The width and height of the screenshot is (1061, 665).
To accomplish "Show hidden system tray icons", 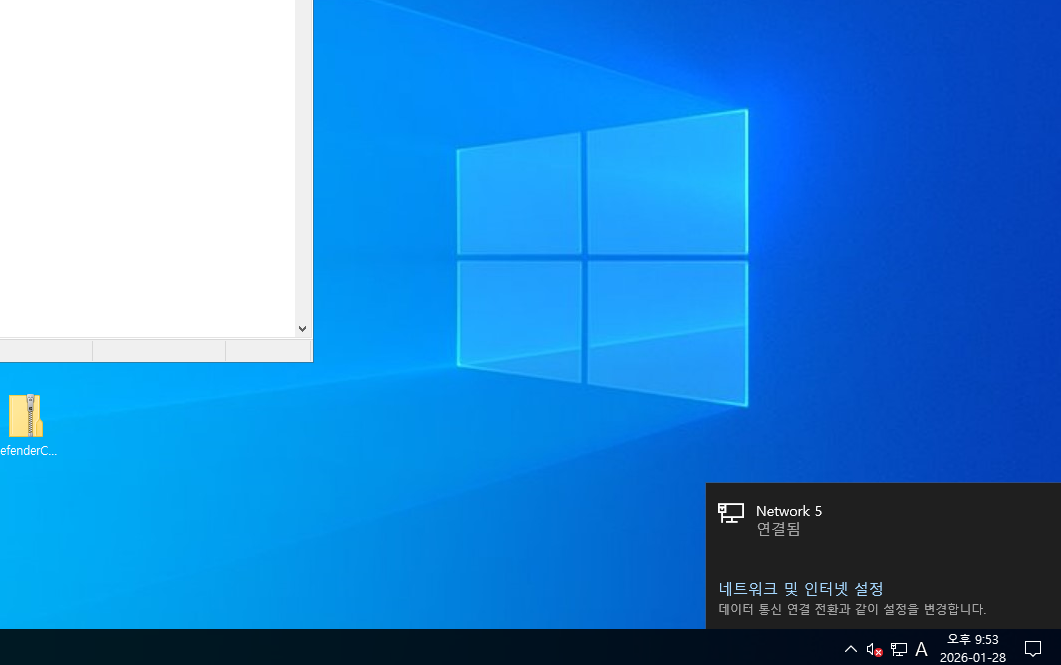I will tap(851, 649).
